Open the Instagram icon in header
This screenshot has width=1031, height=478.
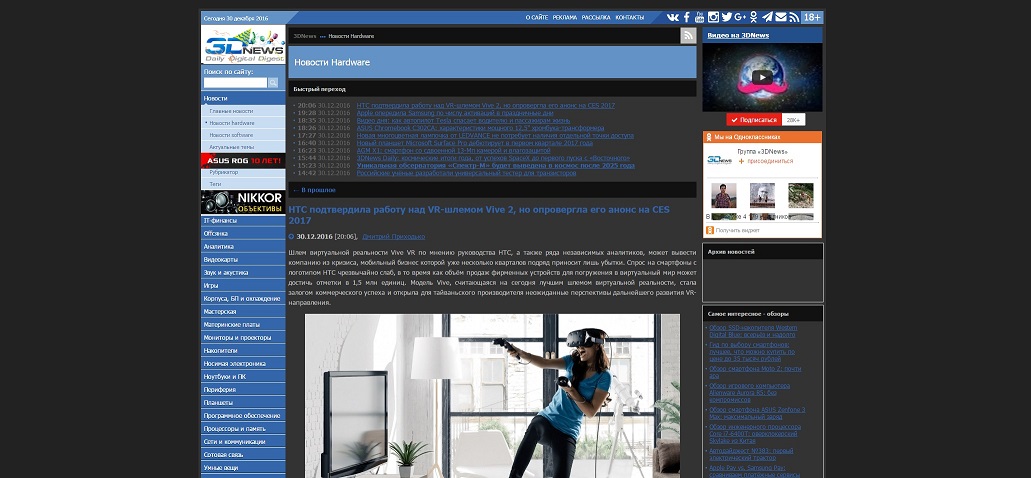click(713, 17)
